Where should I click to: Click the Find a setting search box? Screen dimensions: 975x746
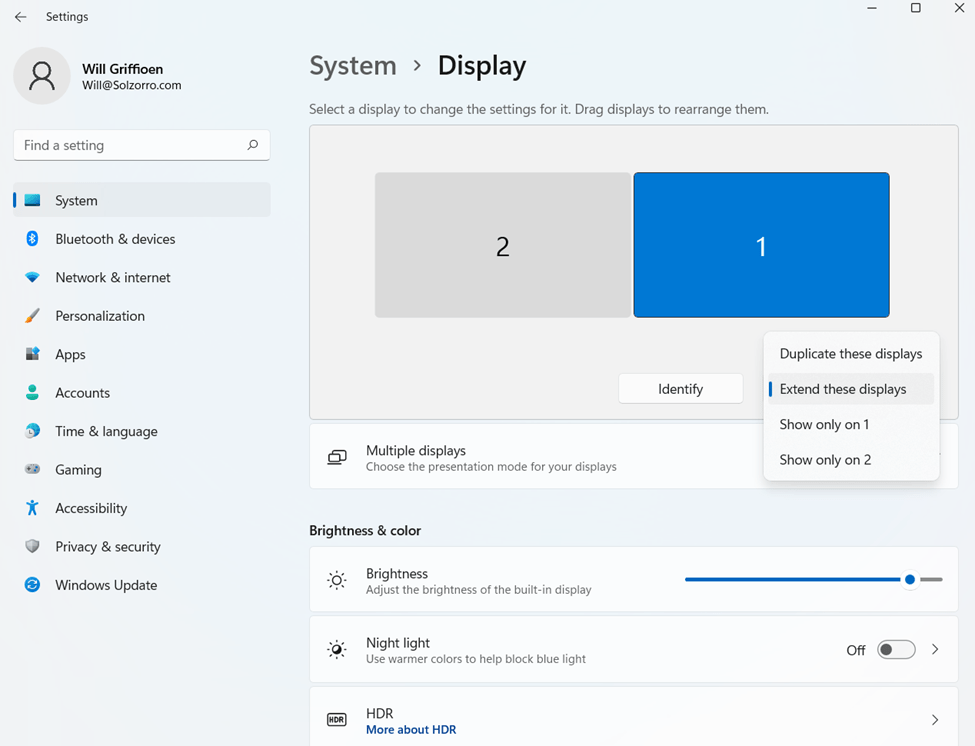pyautogui.click(x=142, y=145)
